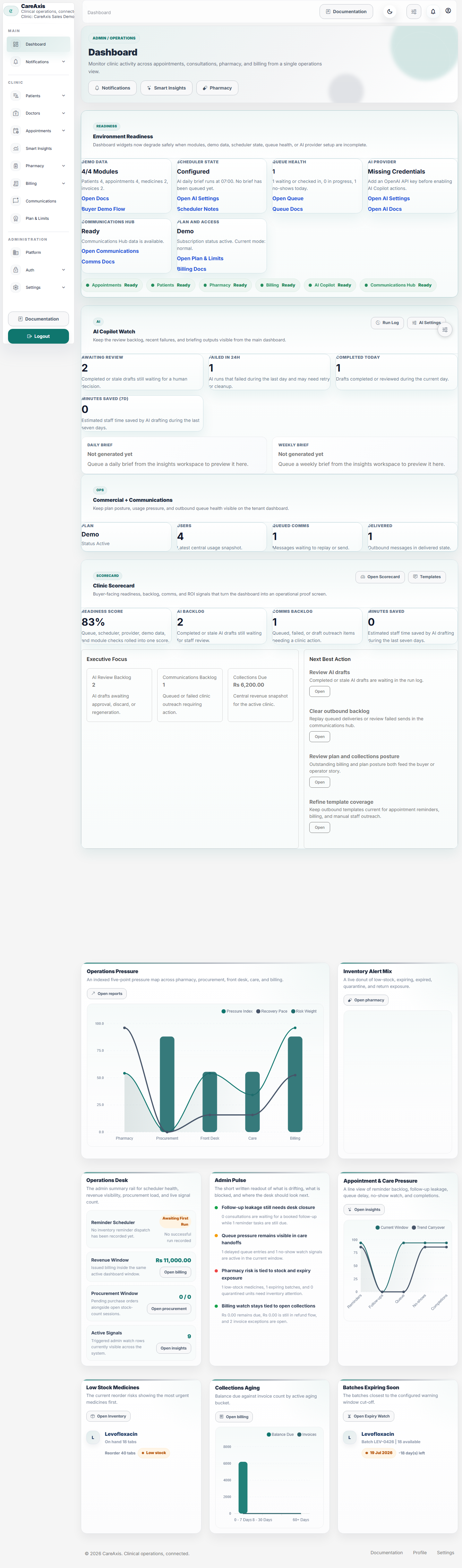Toggle the Balance Due legend series
The height and width of the screenshot is (1568, 462).
tap(281, 1435)
